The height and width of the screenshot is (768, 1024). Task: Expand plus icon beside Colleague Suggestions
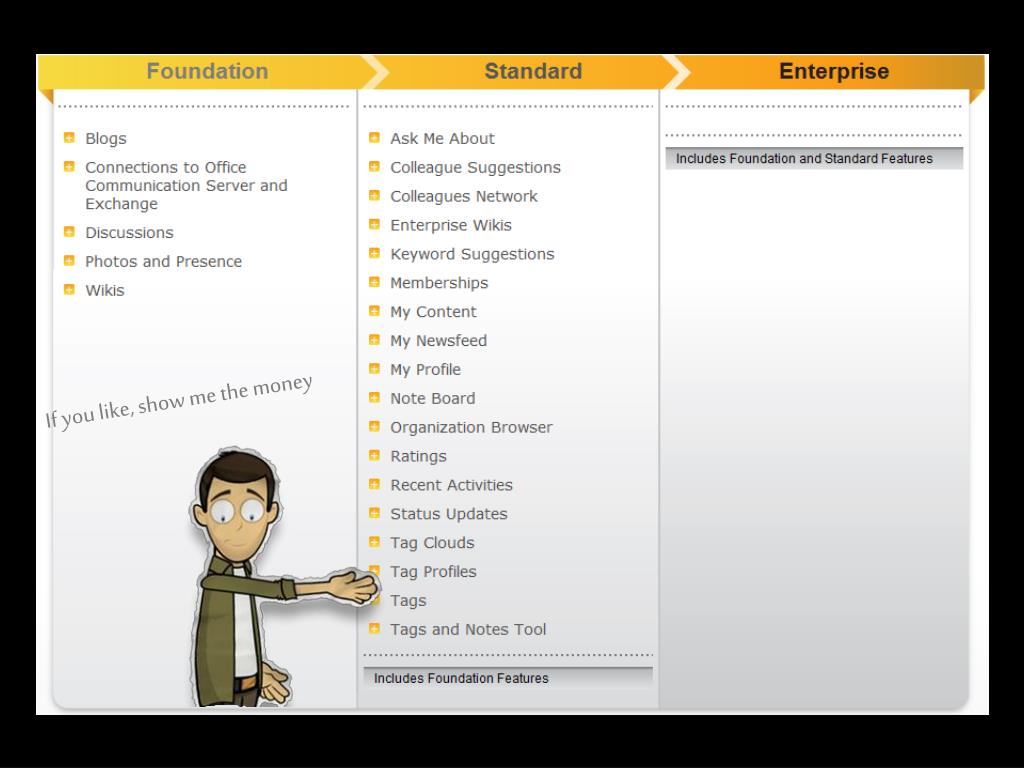[374, 166]
